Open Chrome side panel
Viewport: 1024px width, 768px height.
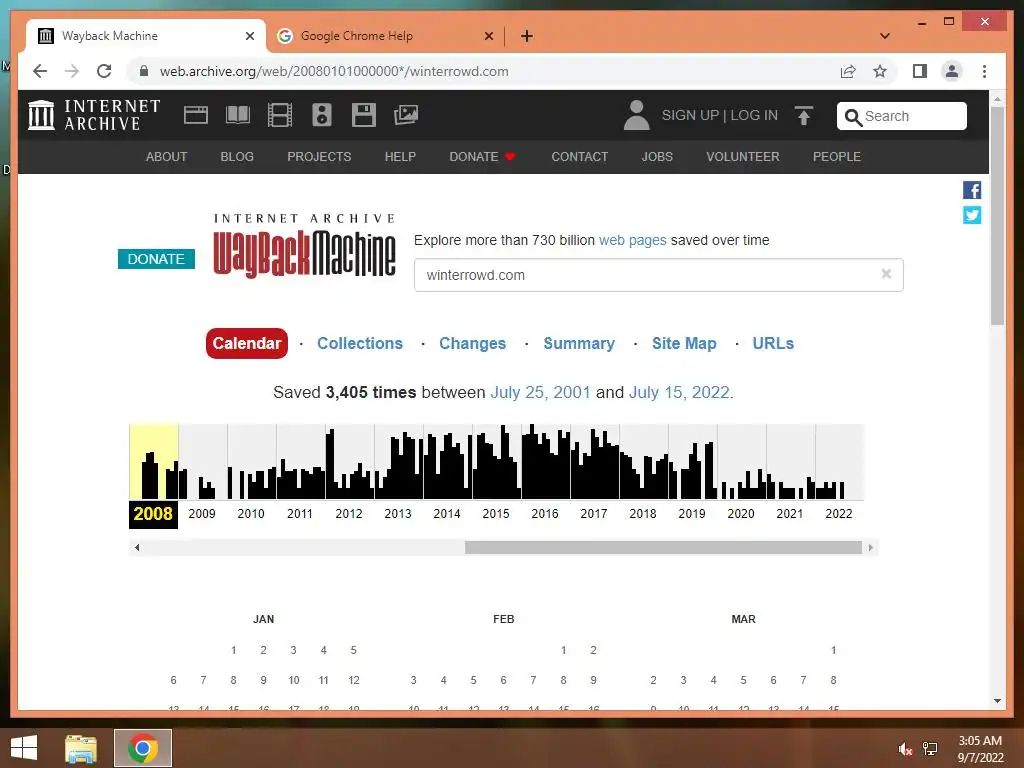pos(920,71)
